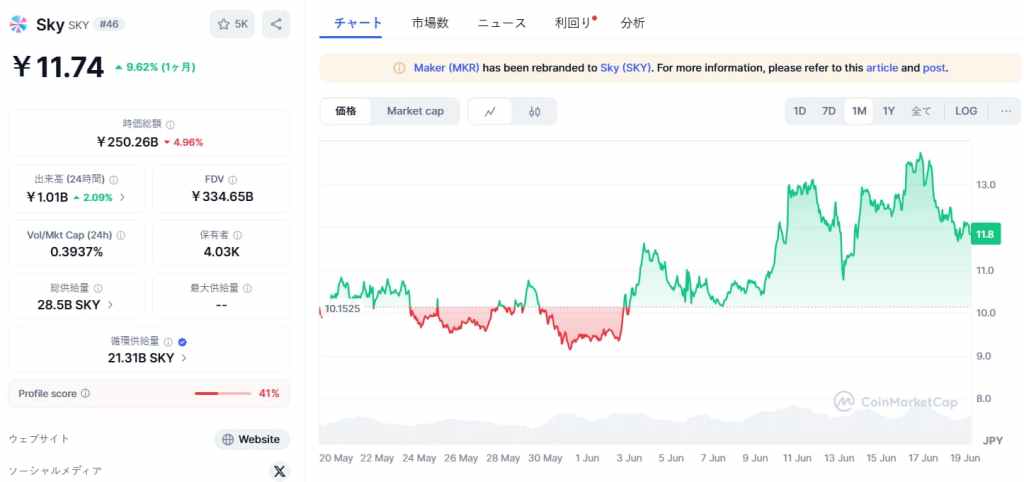Select the 価格 chart toggle
Screen dimensions: 1024x482
click(345, 111)
